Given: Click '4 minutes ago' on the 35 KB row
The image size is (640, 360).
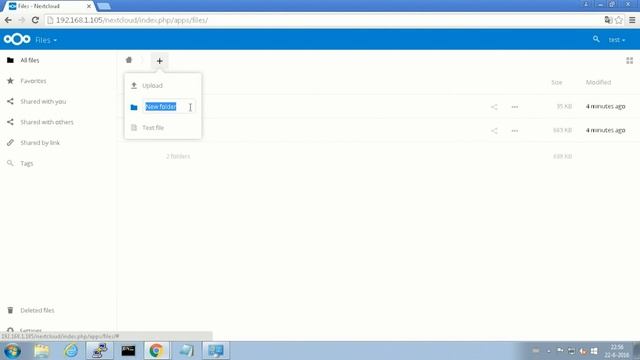Looking at the screenshot, I should tap(605, 107).
